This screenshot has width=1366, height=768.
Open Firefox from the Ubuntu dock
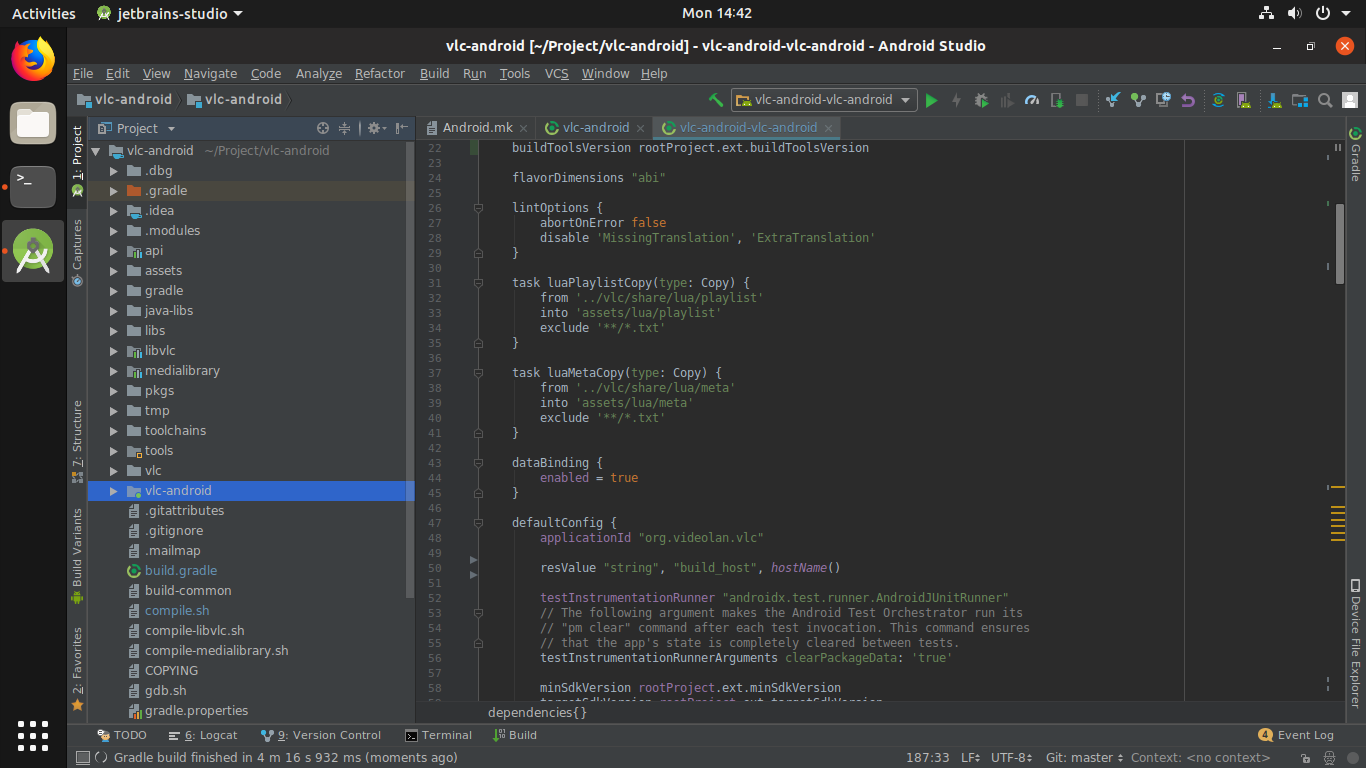tap(33, 59)
